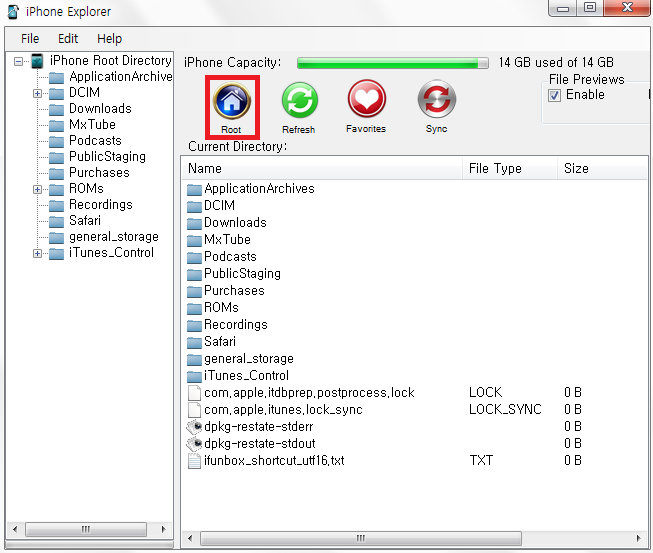Screen dimensions: 653x553
Task: Sort by the File Type column header
Action: pyautogui.click(x=510, y=168)
